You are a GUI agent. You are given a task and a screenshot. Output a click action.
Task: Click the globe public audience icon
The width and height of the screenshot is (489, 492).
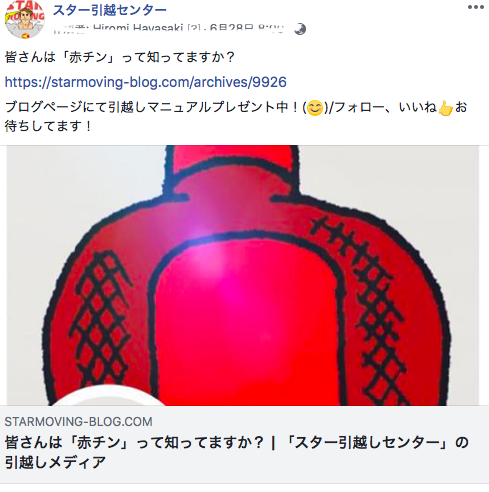point(300,29)
